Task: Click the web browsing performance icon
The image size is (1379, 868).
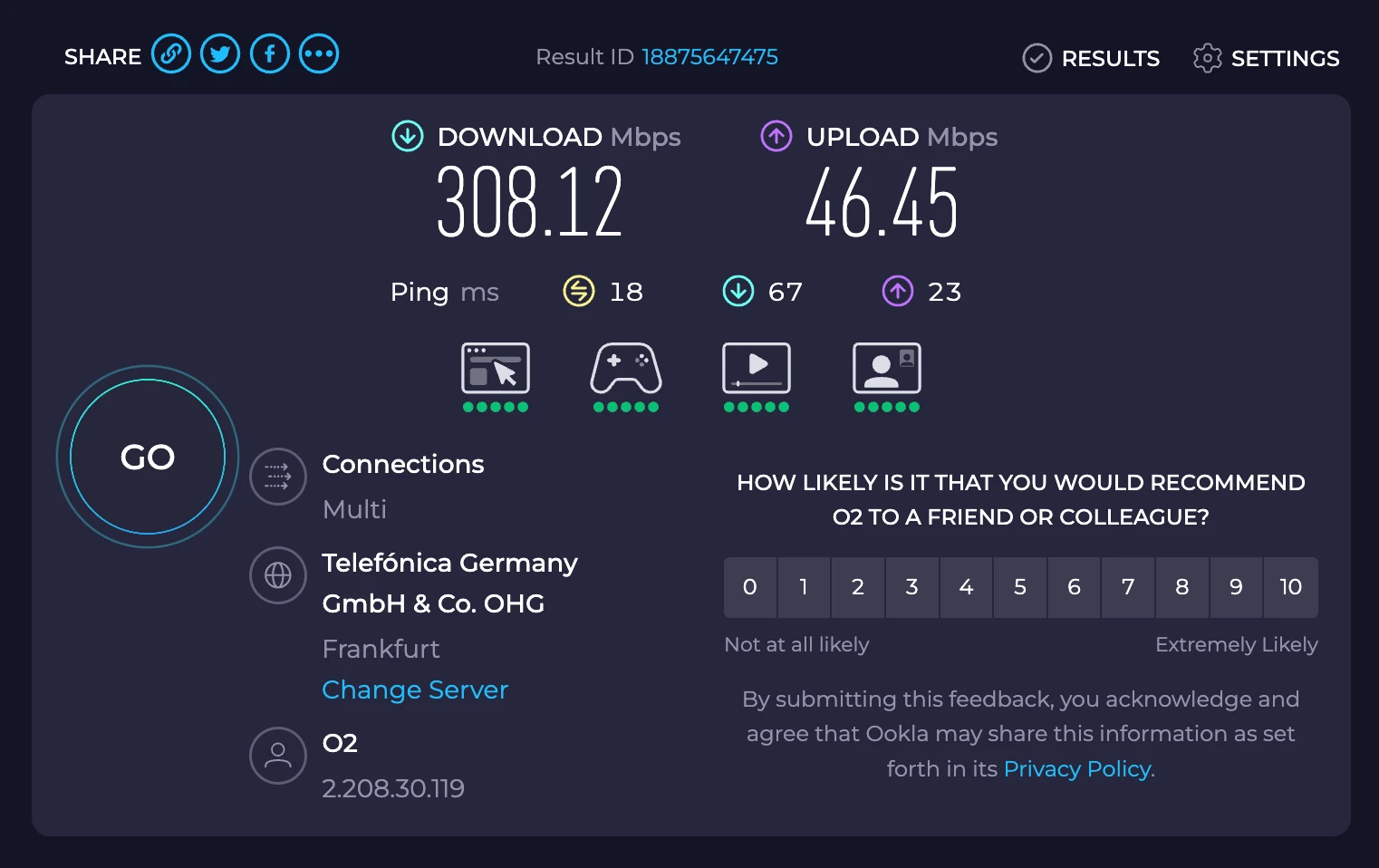Action: click(496, 369)
